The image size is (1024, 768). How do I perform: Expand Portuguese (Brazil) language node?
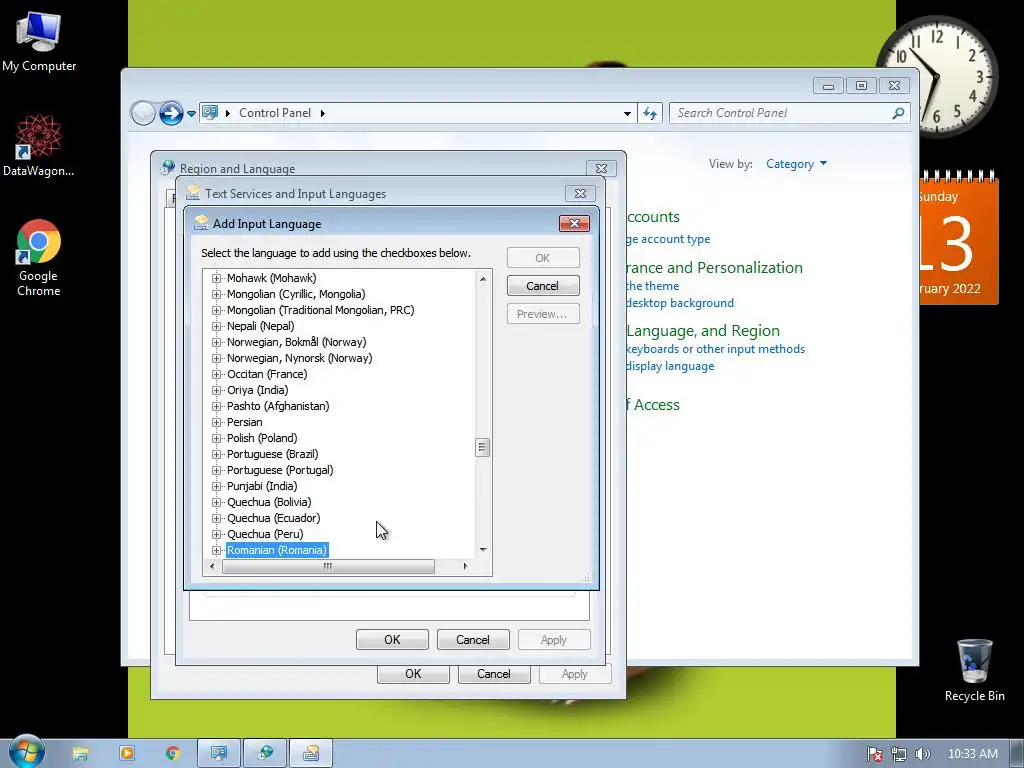(216, 455)
